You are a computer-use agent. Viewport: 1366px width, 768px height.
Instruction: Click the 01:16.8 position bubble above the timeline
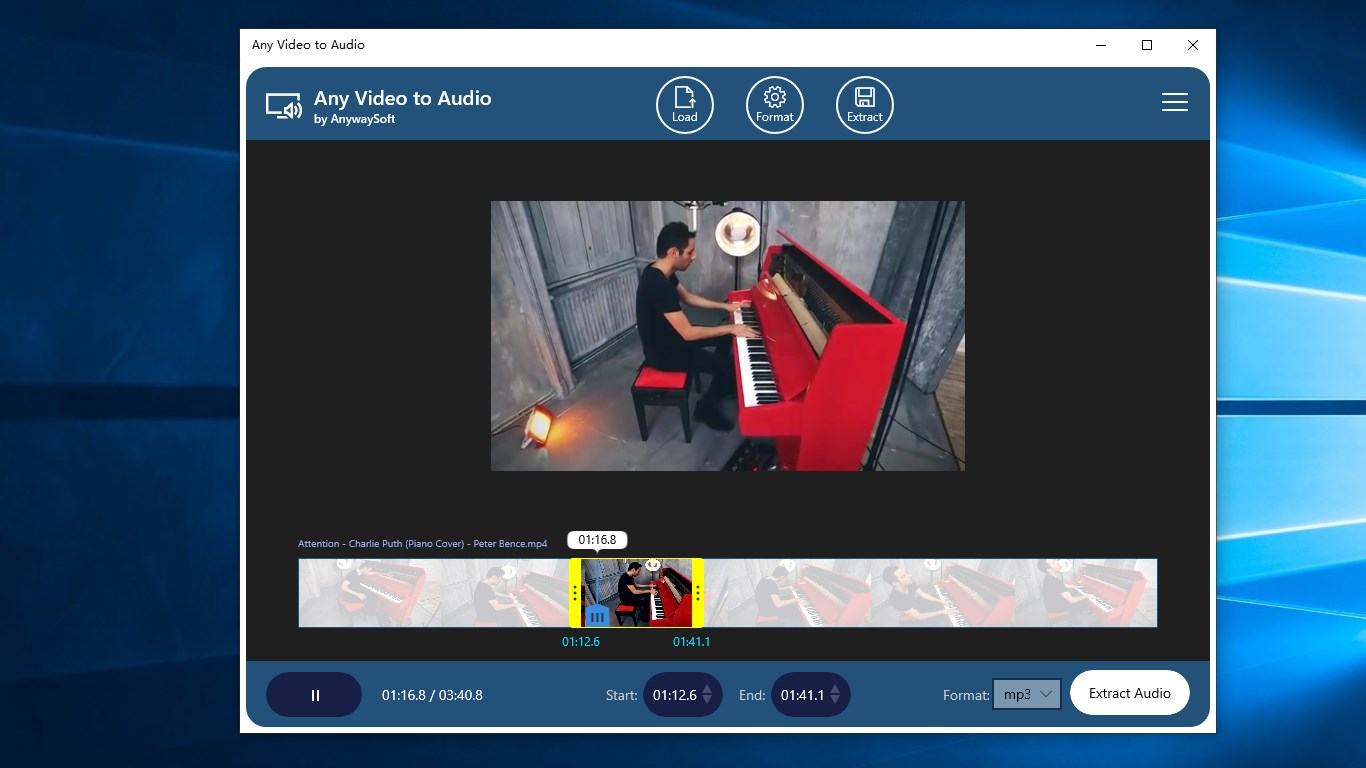pyautogui.click(x=597, y=539)
